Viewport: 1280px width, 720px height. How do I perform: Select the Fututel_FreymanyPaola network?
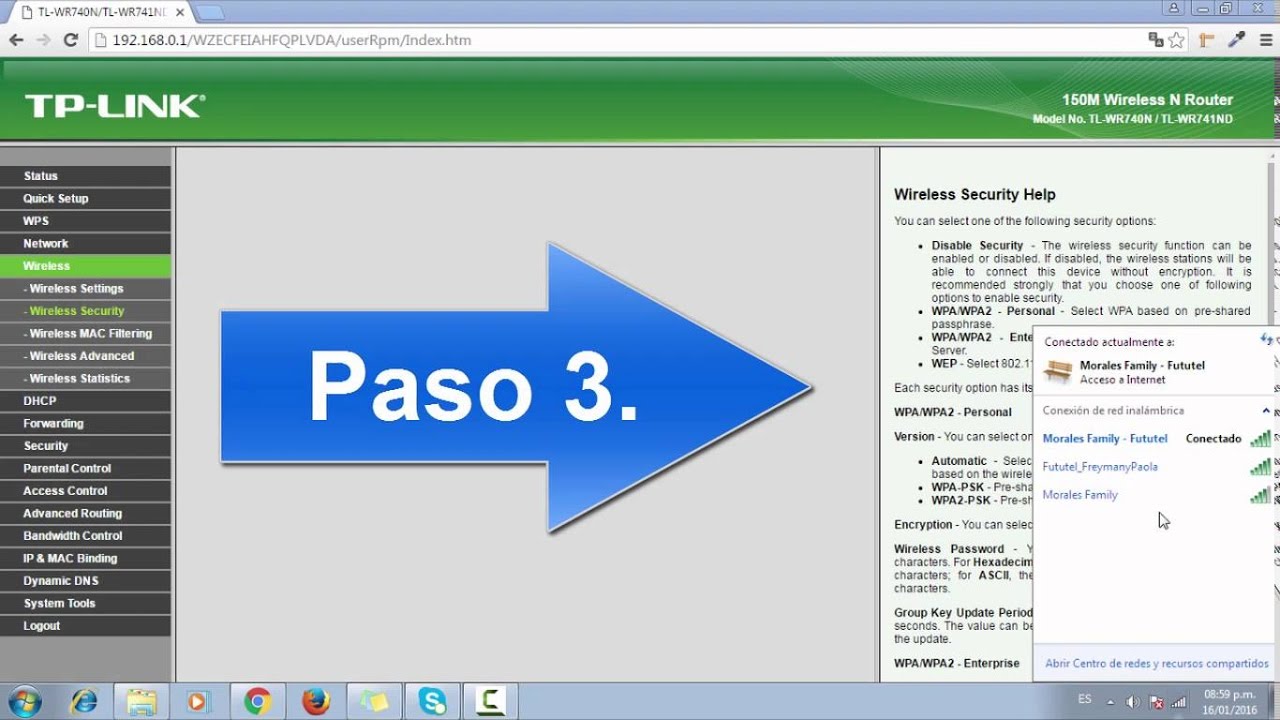pos(1156,467)
